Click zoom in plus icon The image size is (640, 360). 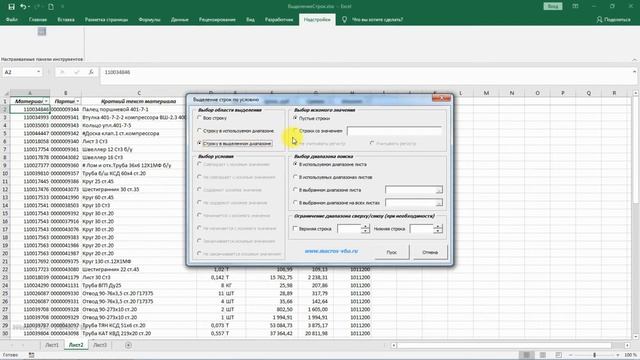pos(618,355)
